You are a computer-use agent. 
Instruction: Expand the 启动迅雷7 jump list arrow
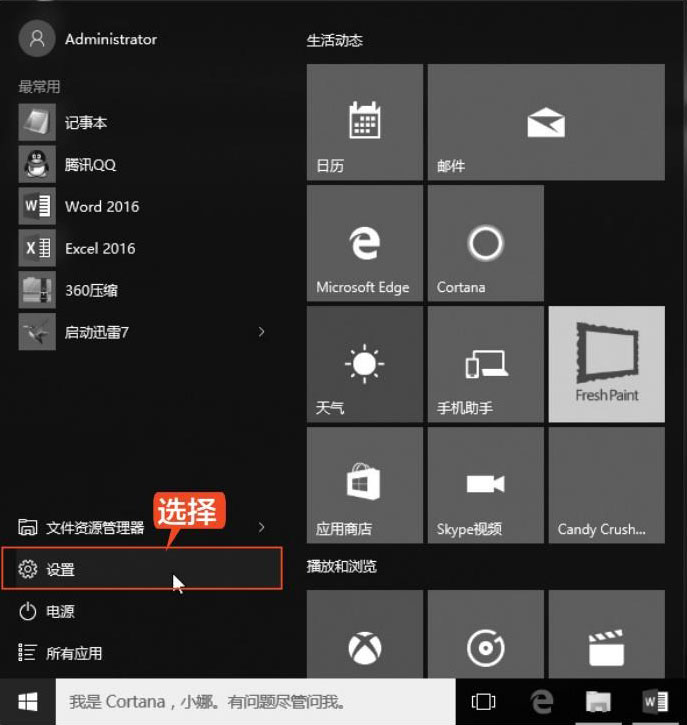click(262, 332)
